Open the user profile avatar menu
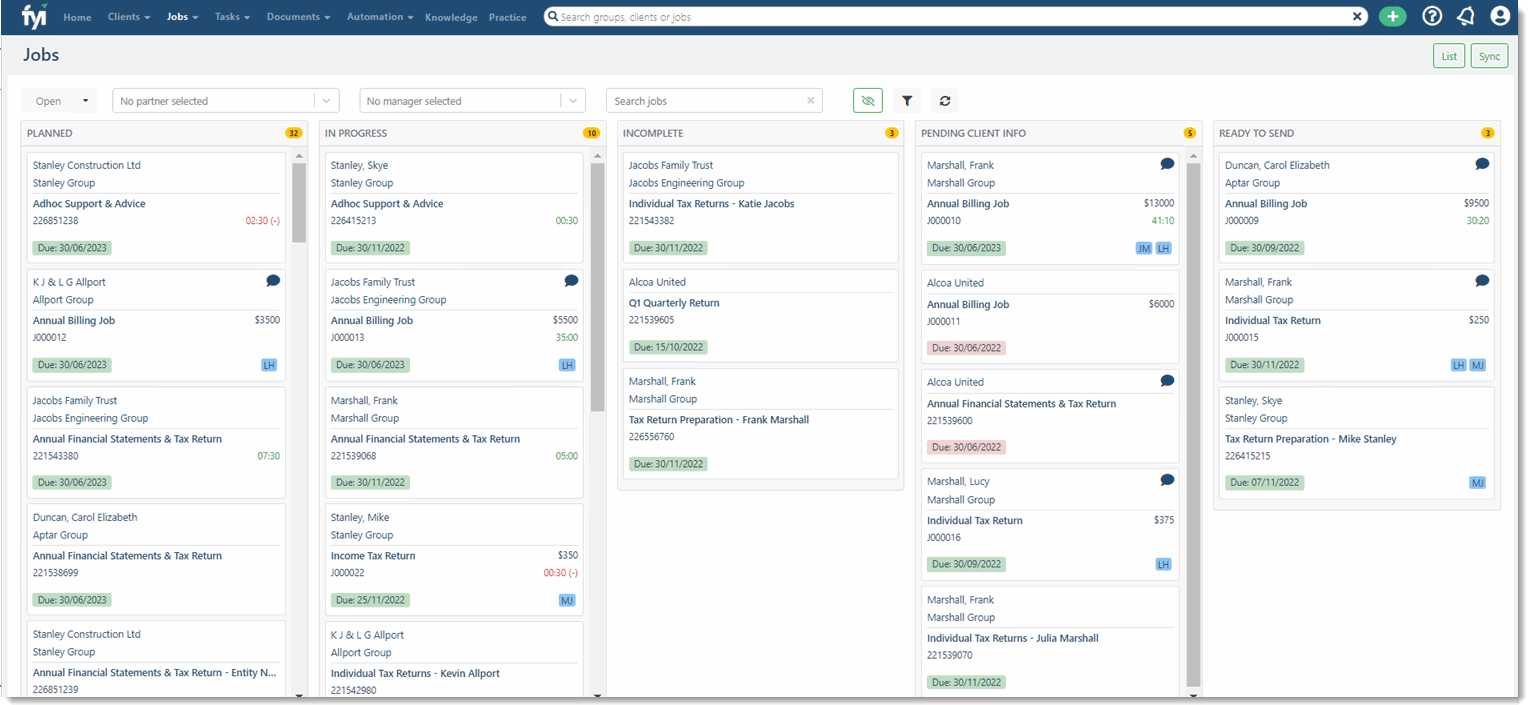This screenshot has width=1528, height=705. (1499, 16)
